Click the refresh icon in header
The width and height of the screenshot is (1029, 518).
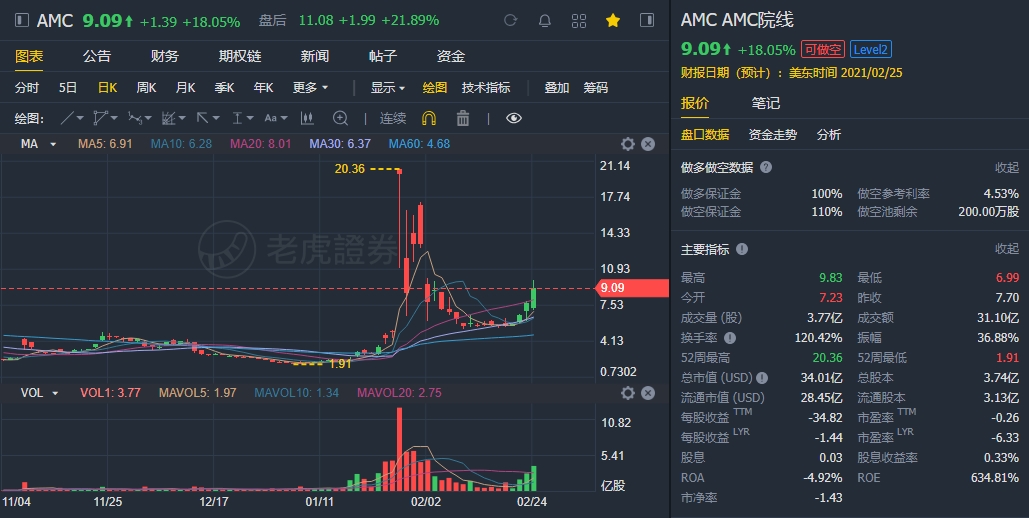tap(510, 20)
